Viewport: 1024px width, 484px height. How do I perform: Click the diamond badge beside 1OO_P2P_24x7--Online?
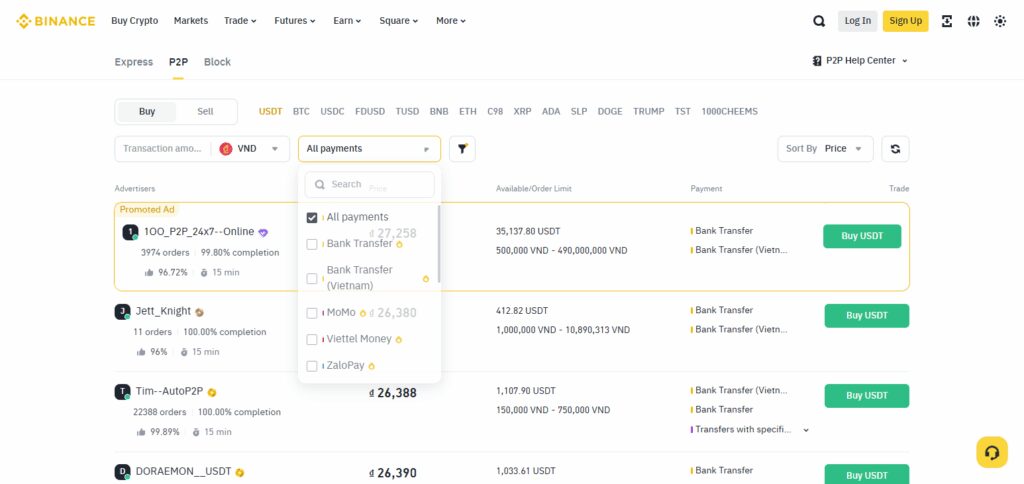(x=263, y=233)
